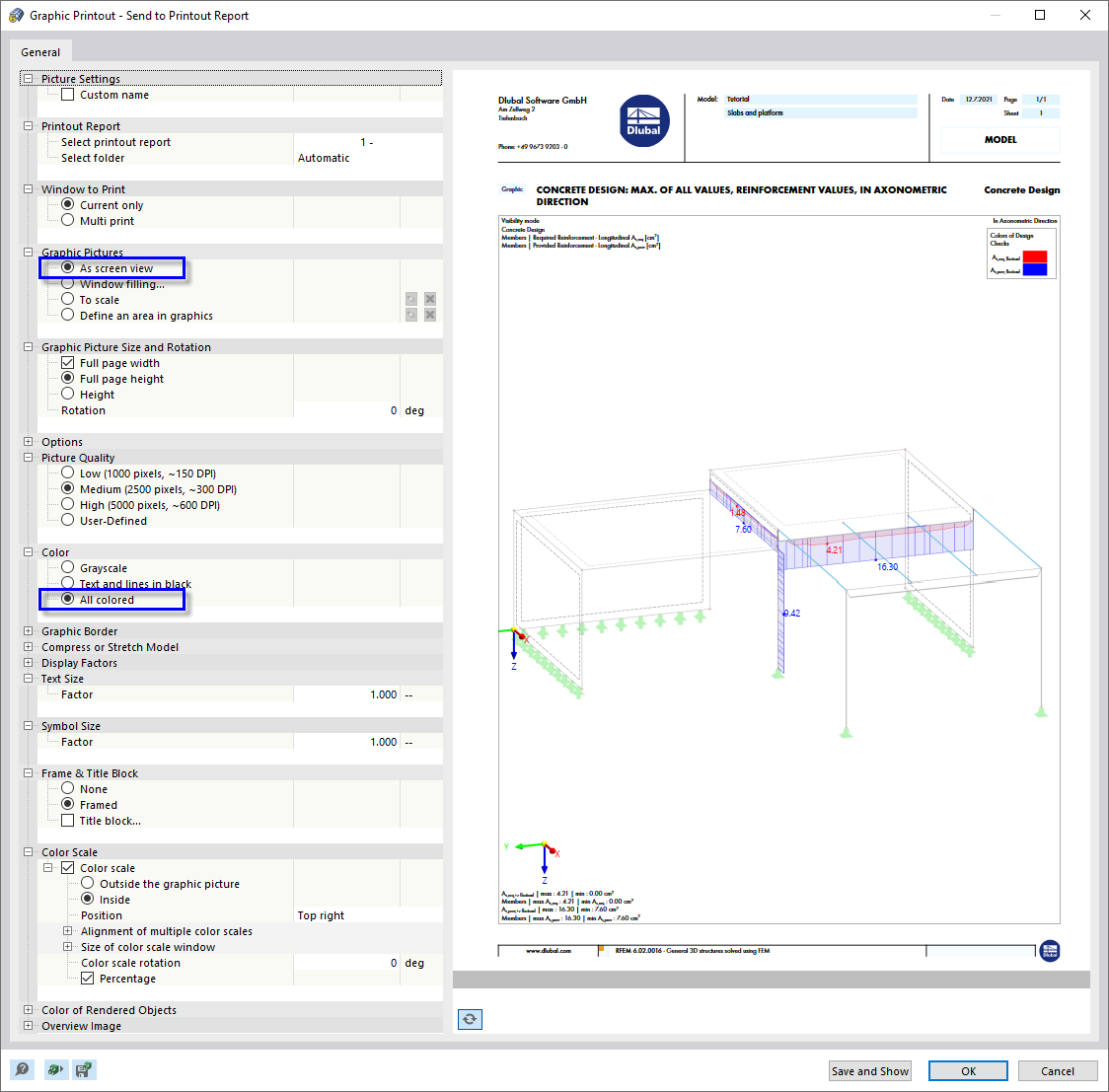Select Low picture quality 150 DPI
The width and height of the screenshot is (1109, 1092).
(68, 473)
